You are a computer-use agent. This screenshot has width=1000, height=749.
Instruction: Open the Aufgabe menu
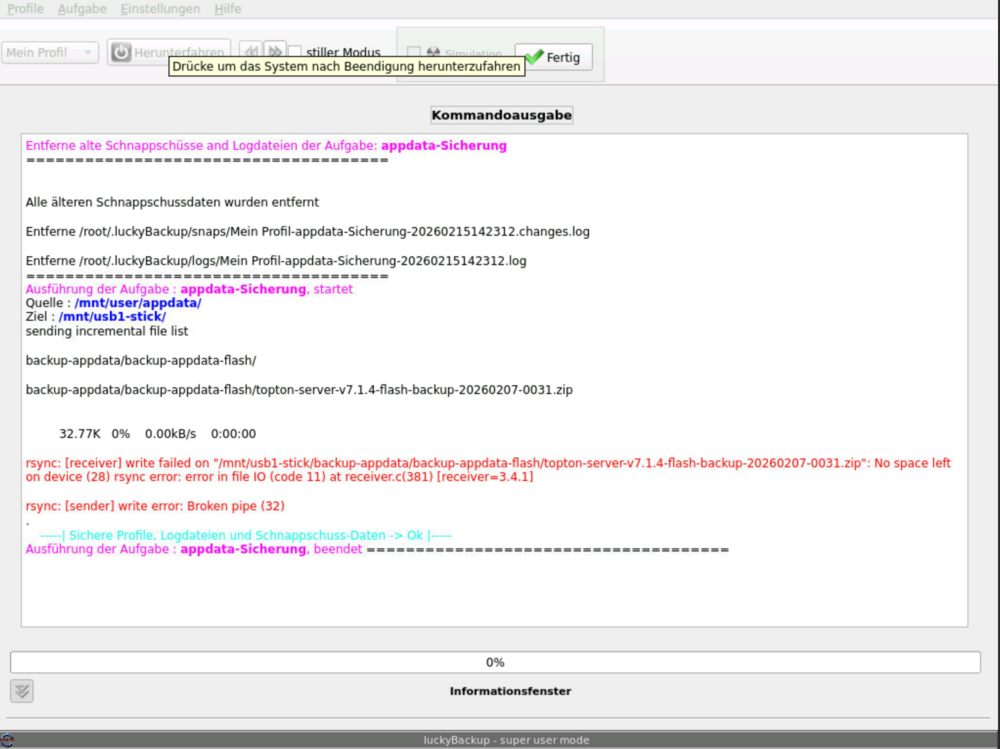82,9
